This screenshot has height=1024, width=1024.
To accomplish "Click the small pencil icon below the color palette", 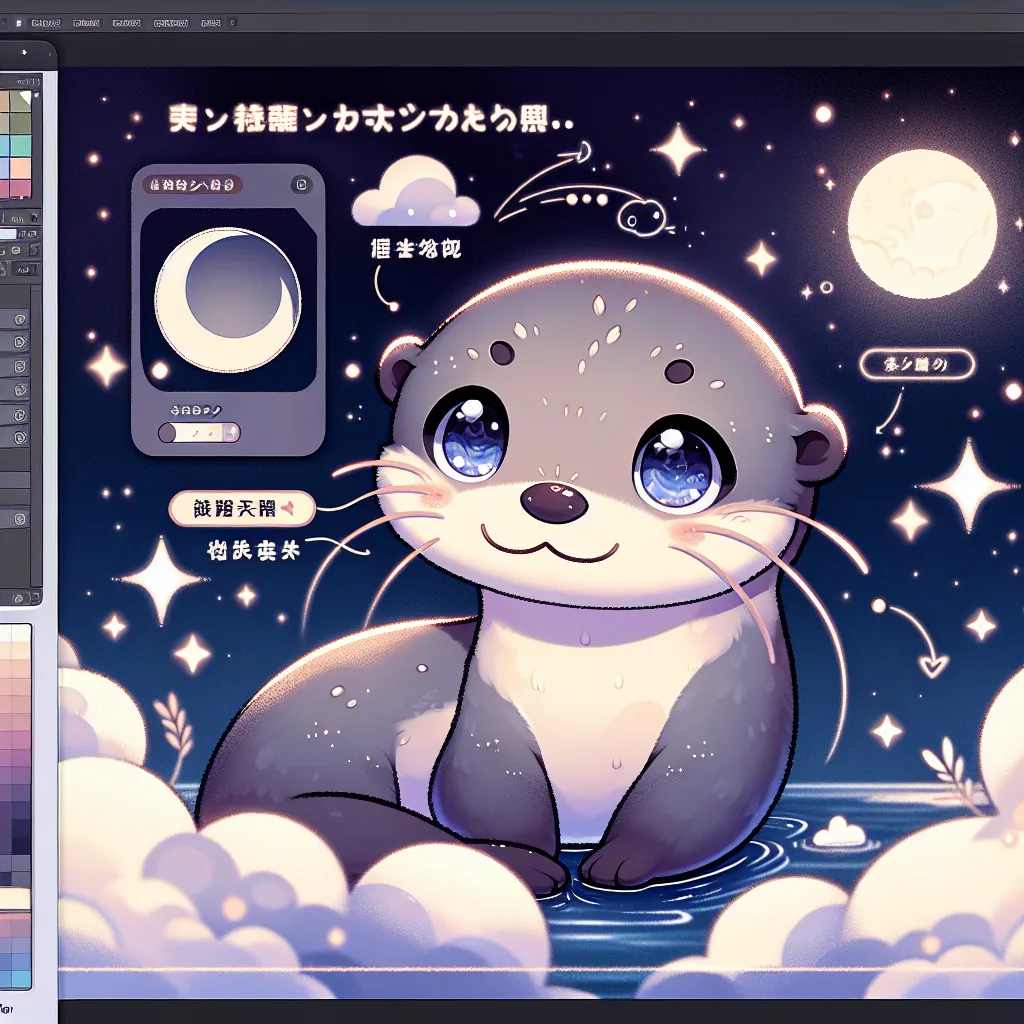I will (34, 218).
